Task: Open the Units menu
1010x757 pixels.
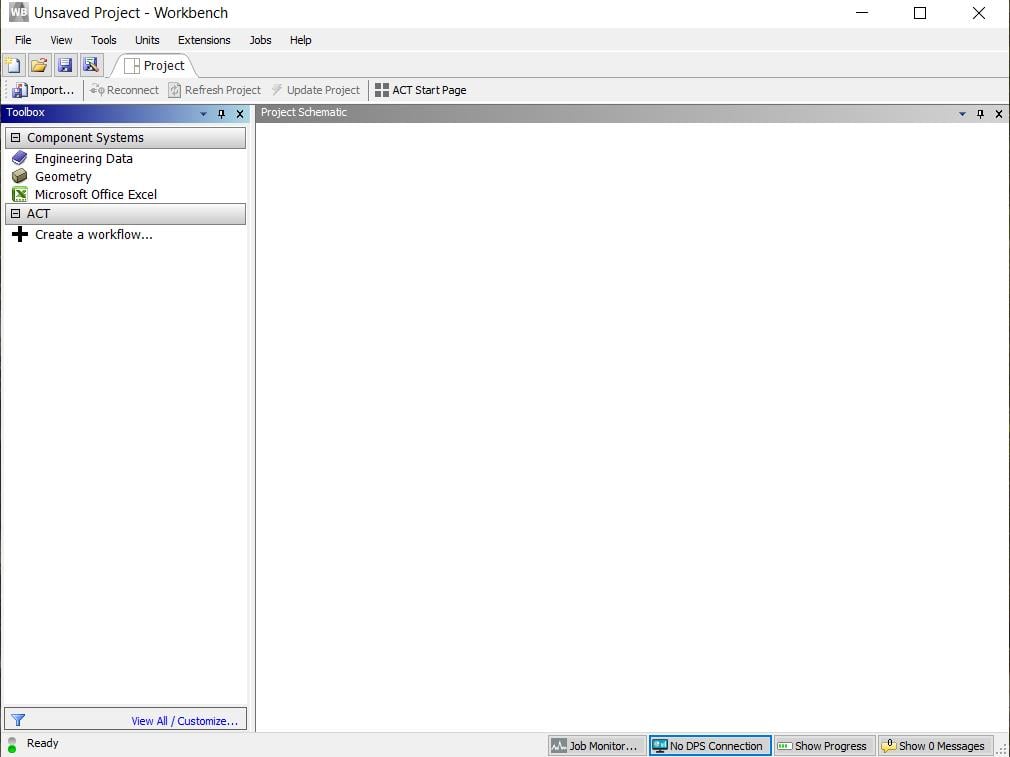Action: [x=147, y=40]
